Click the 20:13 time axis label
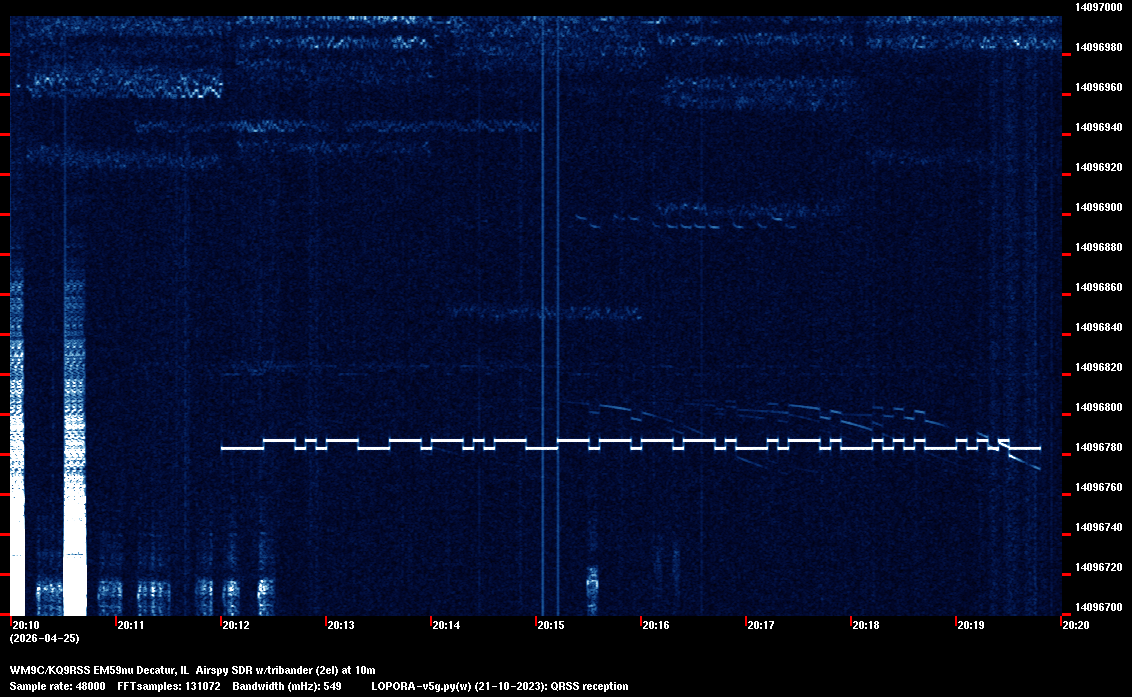Screen dimensions: 1132x697 click(341, 625)
